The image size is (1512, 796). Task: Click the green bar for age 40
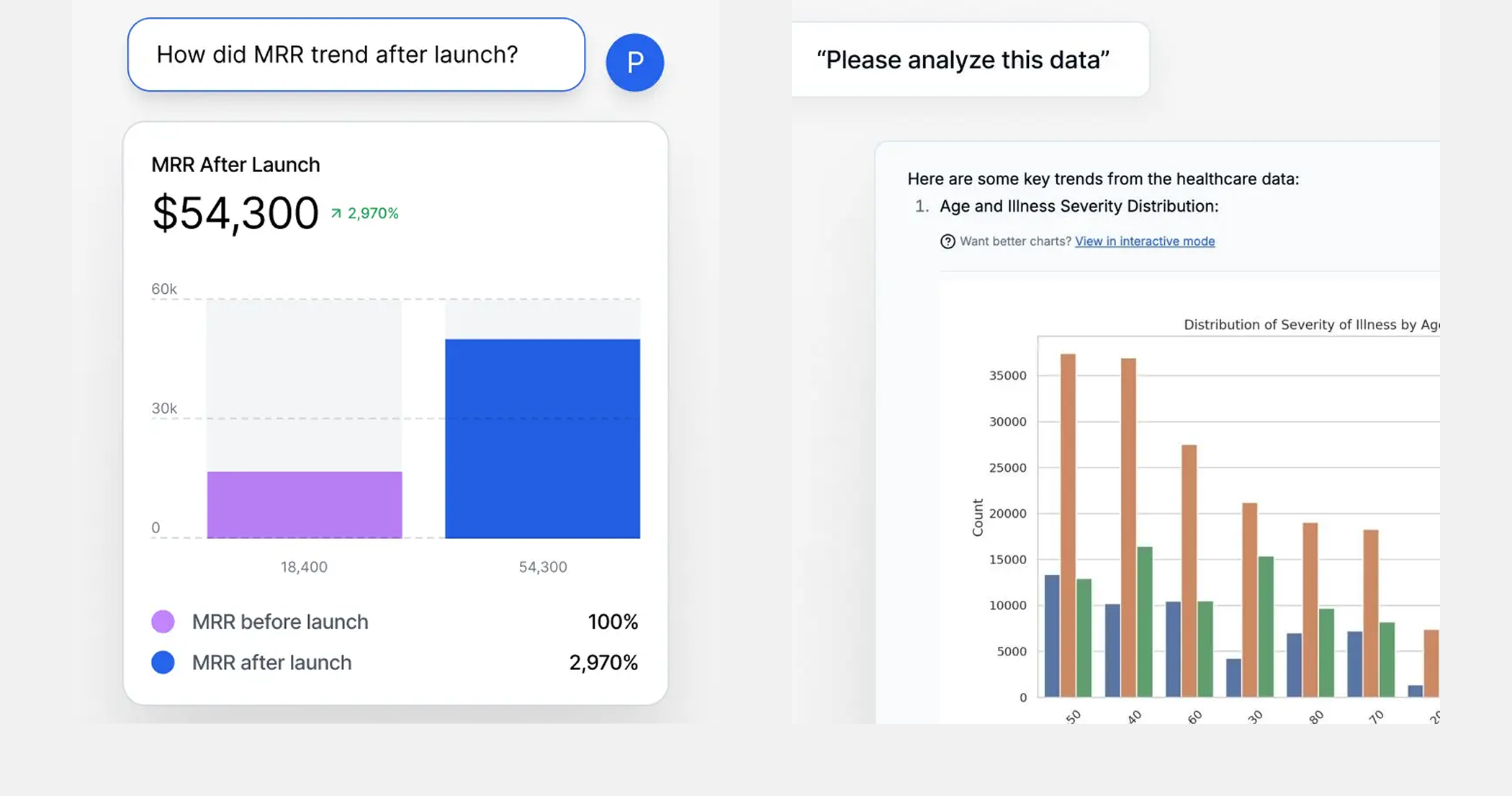pyautogui.click(x=1144, y=622)
